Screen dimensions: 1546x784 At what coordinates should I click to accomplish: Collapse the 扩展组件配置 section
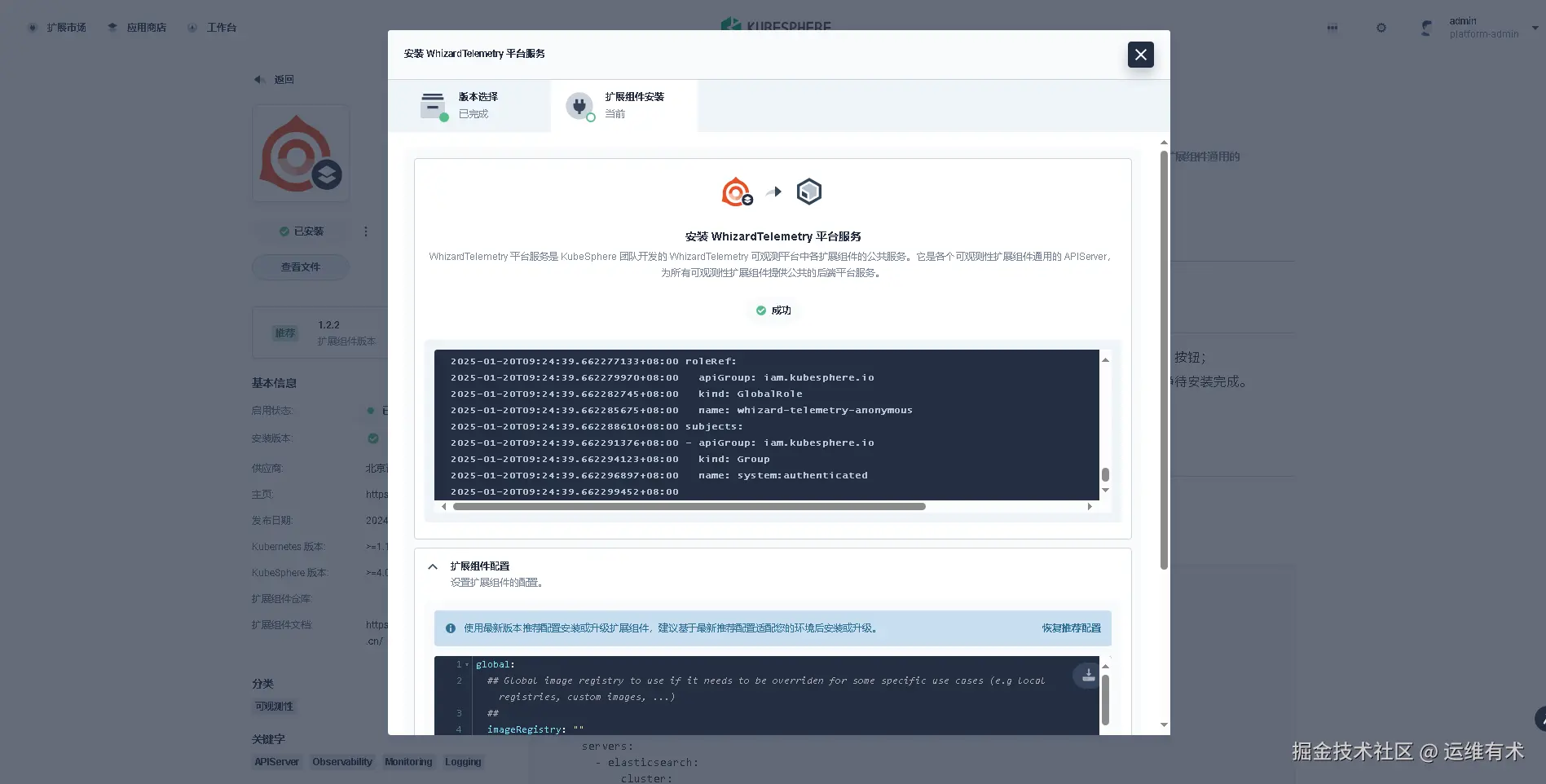[433, 566]
